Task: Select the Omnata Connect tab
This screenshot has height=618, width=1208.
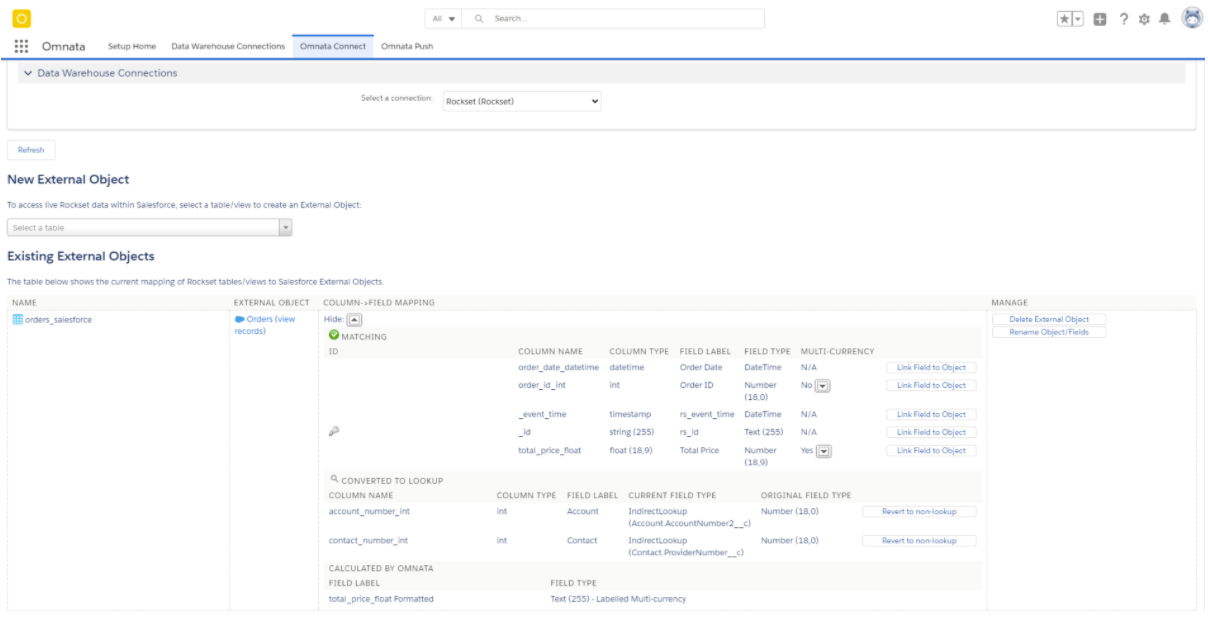Action: pyautogui.click(x=333, y=46)
